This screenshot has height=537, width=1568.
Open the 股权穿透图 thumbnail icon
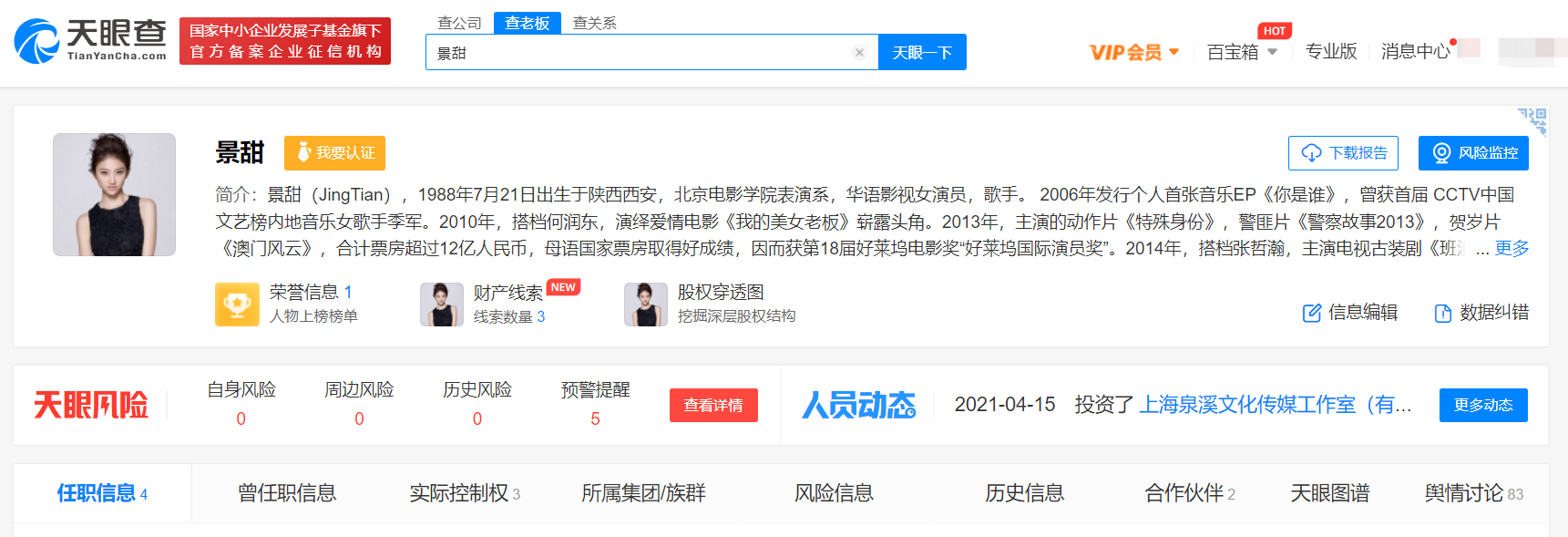point(646,305)
